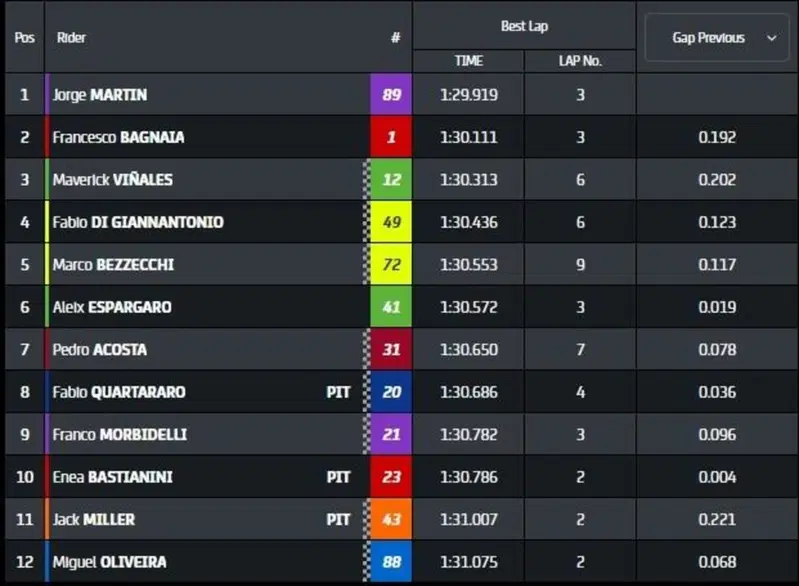This screenshot has height=586, width=799.
Task: Select Jorge Martin's purple number 89 badge
Action: click(391, 94)
